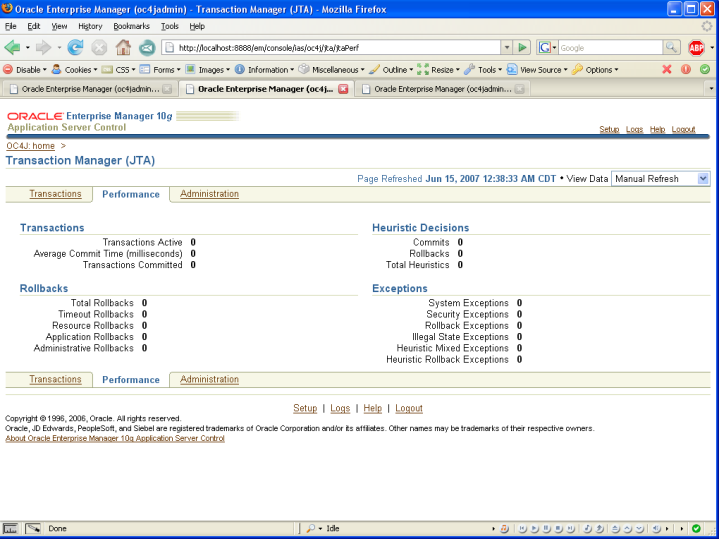Open the CSS toolbar menu

pos(118,70)
